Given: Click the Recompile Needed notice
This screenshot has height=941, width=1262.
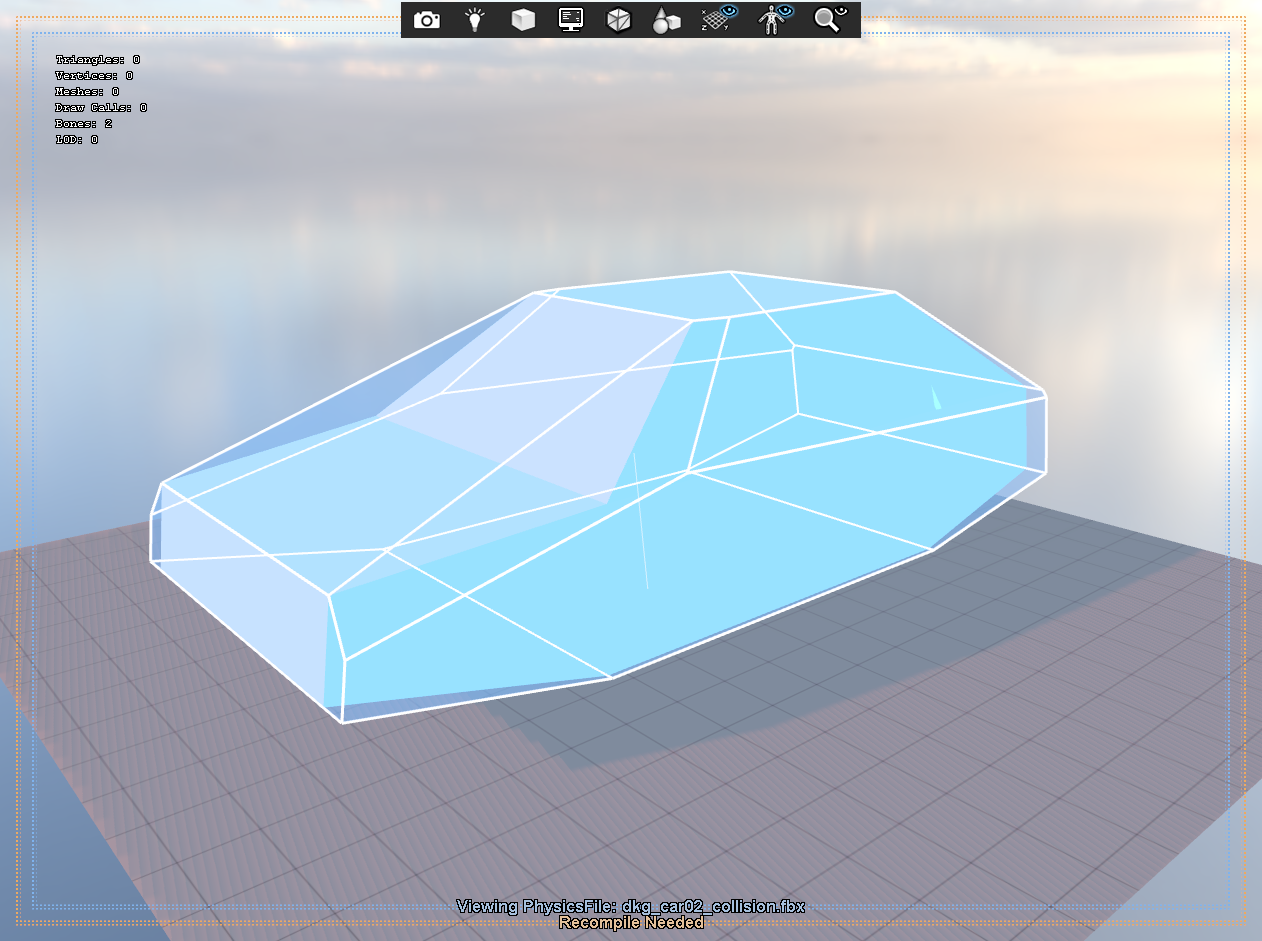Looking at the screenshot, I should [x=631, y=923].
